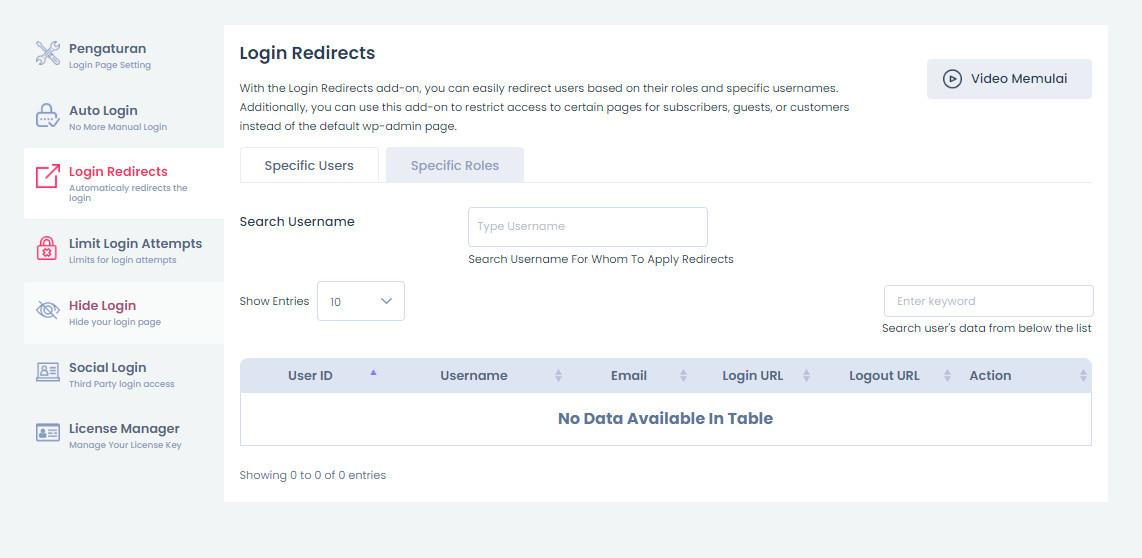The height and width of the screenshot is (558, 1142).
Task: Sort the table by Email column
Action: point(629,376)
